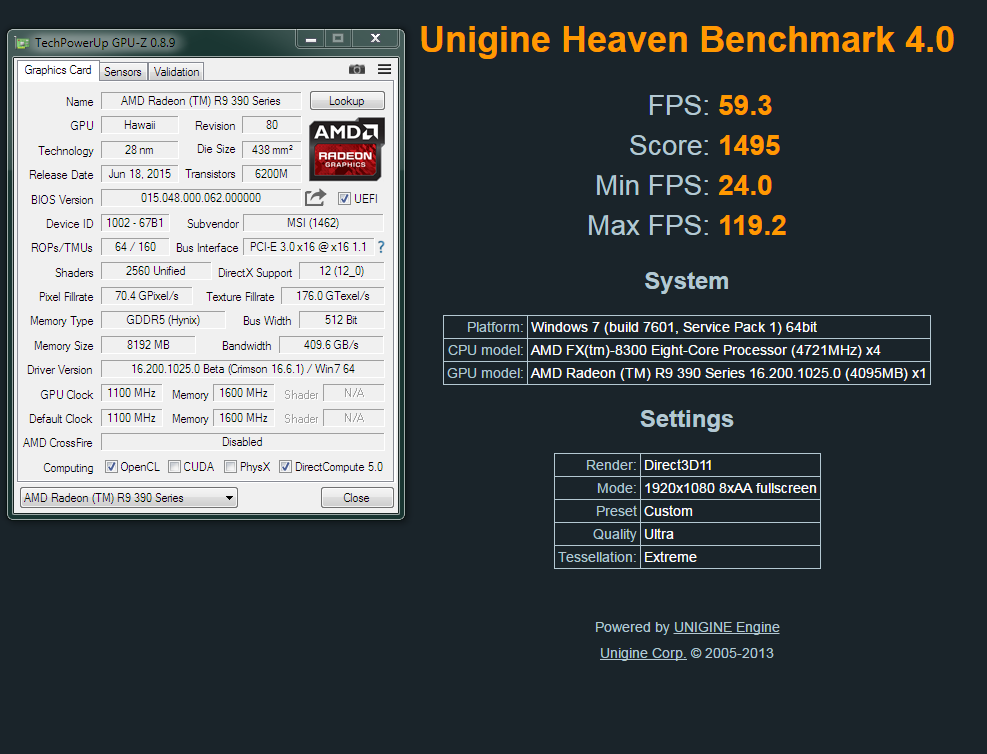
Task: Click the CPU model AMD FX-8300 text
Action: (x=705, y=351)
